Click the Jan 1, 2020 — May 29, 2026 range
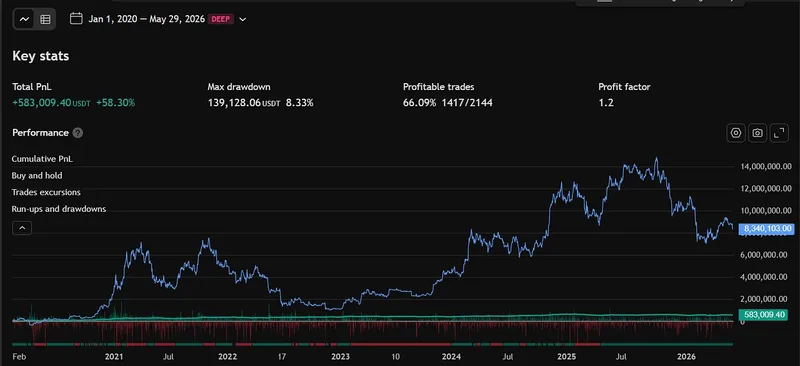Image resolution: width=800 pixels, height=366 pixels. coord(147,19)
